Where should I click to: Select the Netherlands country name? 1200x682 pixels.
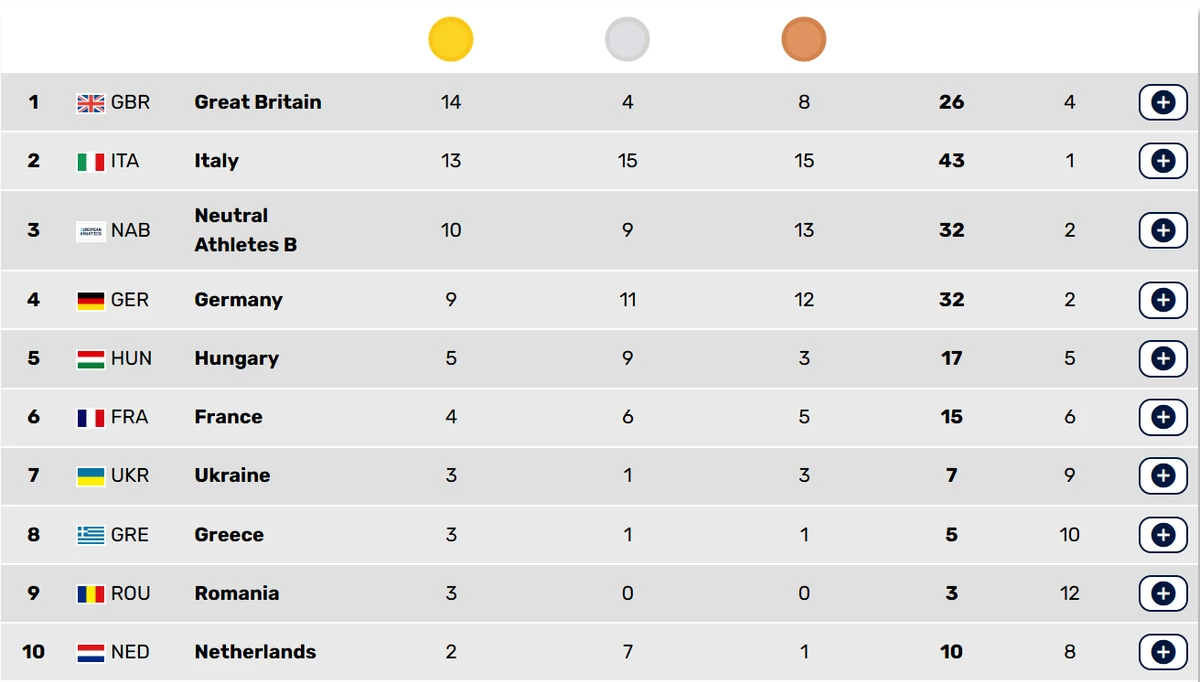[255, 652]
